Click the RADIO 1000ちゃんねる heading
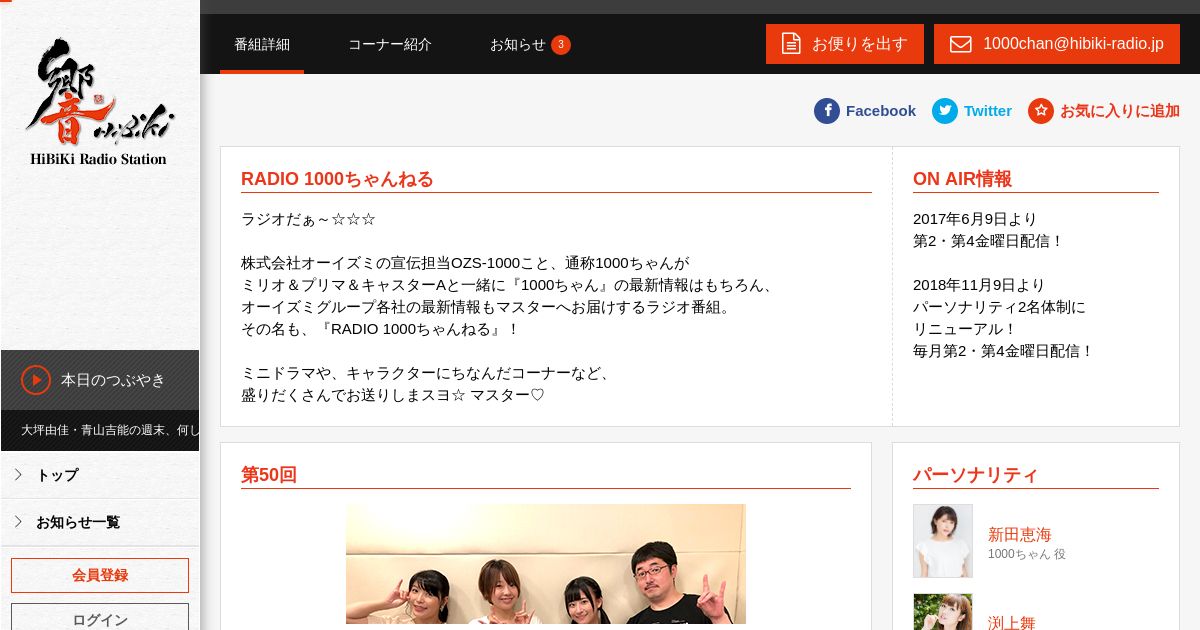The image size is (1200, 630). pyautogui.click(x=338, y=179)
